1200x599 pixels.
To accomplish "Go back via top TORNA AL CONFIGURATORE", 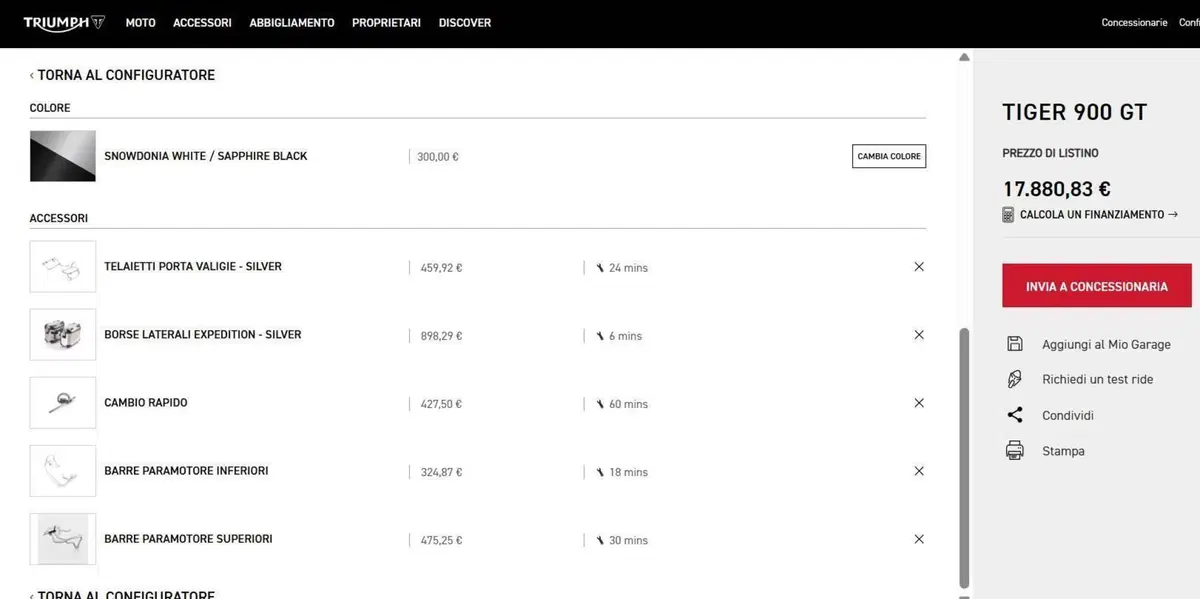I will pyautogui.click(x=122, y=75).
